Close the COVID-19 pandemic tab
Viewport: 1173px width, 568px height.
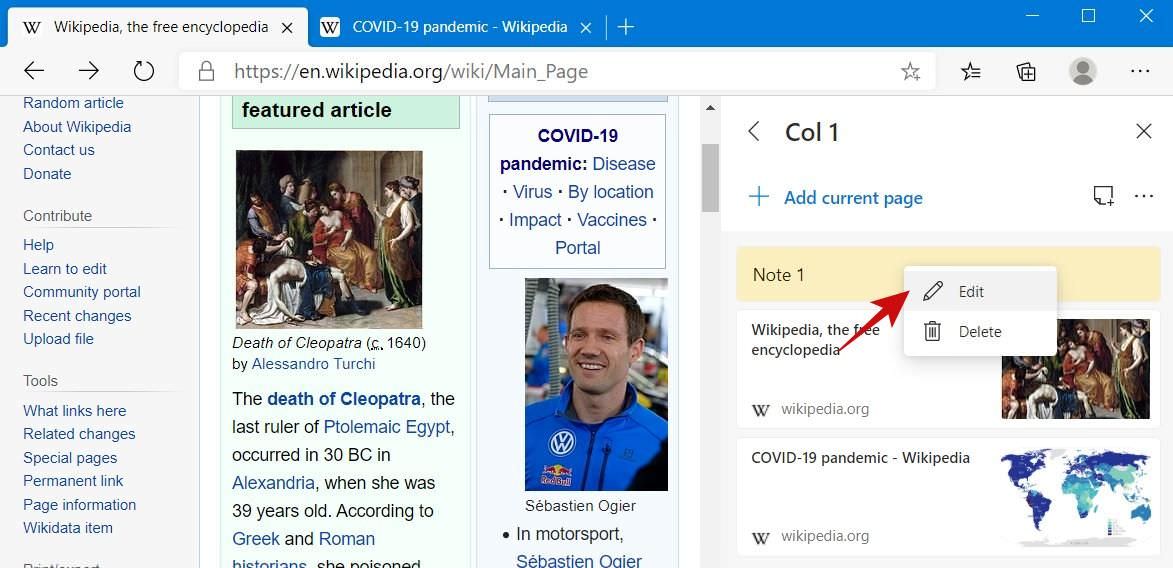[x=586, y=28]
